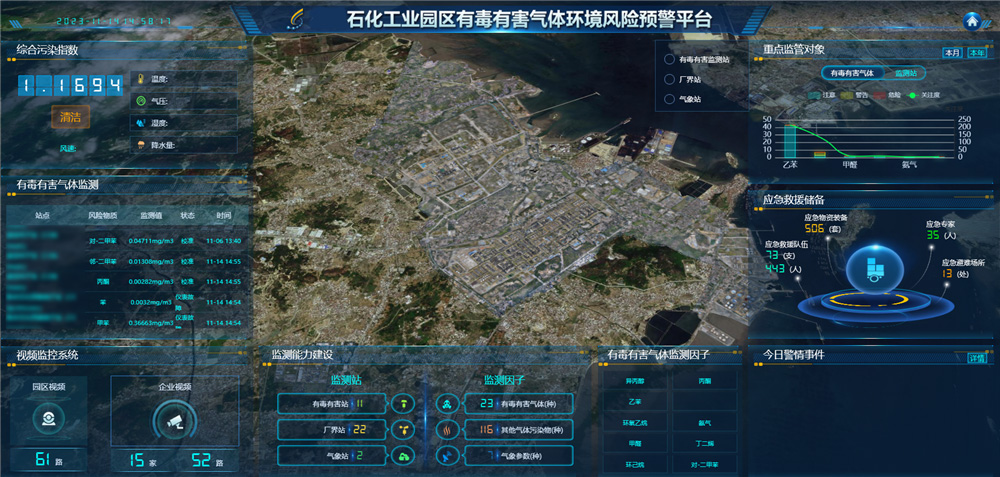Click the weather station (气象站) count icon
The height and width of the screenshot is (477, 1000).
point(403,455)
